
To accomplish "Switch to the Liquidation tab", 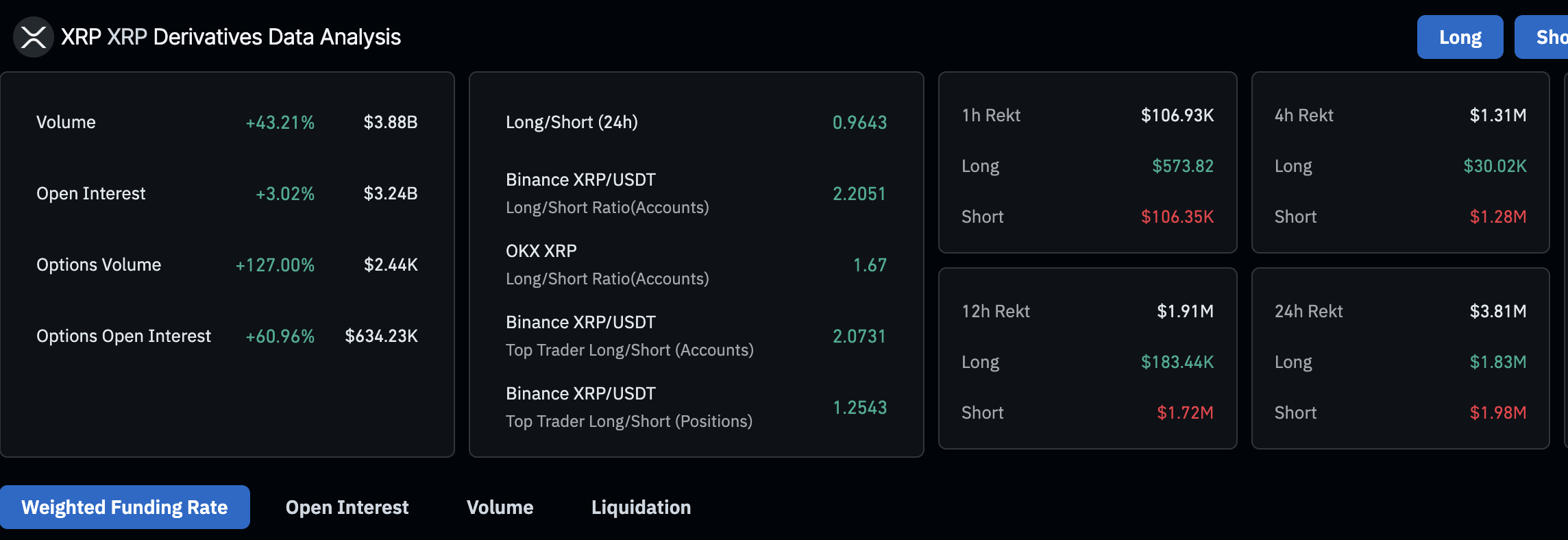I will 641,507.
